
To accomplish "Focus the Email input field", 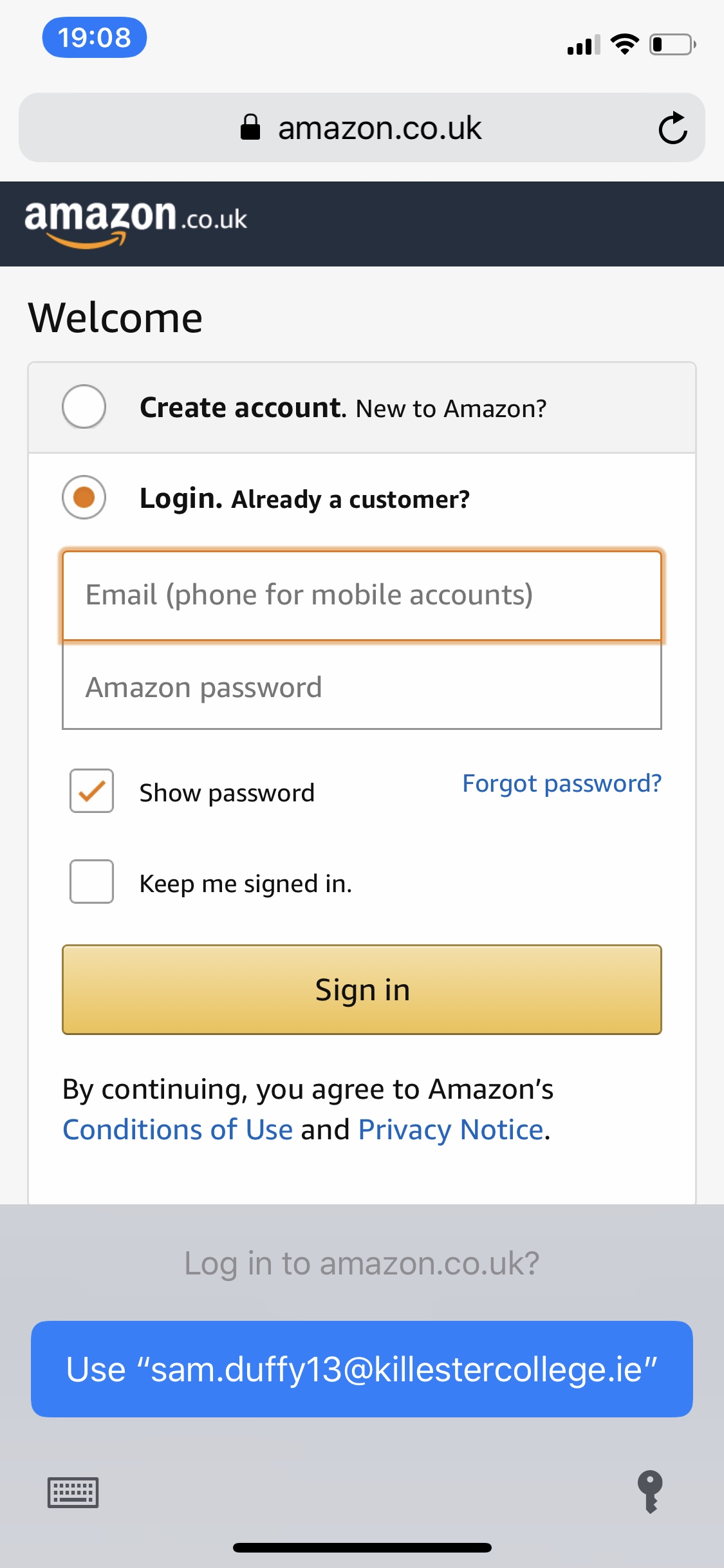I will pos(362,595).
